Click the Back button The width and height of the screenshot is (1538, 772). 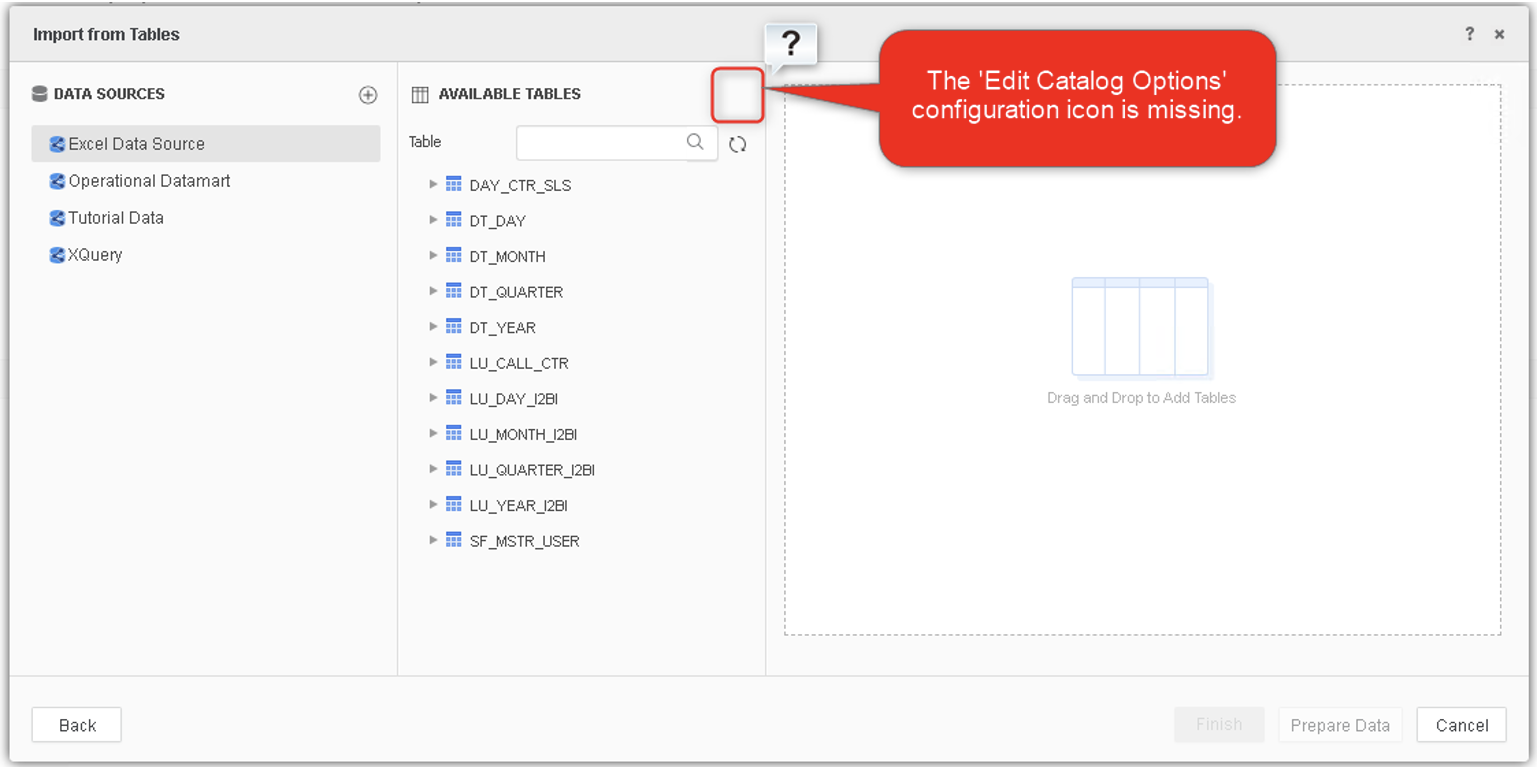(x=77, y=725)
